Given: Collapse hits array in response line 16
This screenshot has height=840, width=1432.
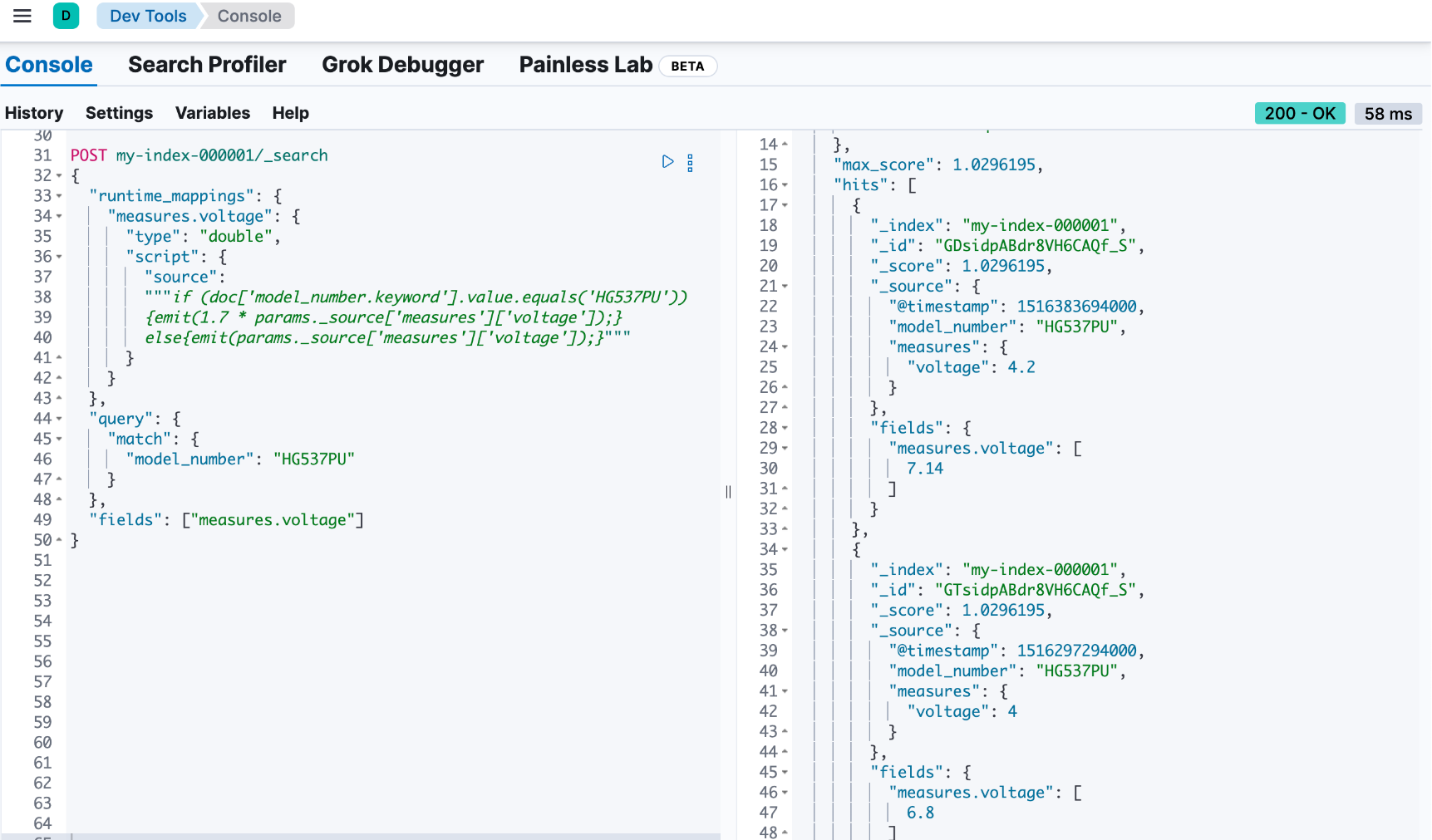Looking at the screenshot, I should 785,185.
